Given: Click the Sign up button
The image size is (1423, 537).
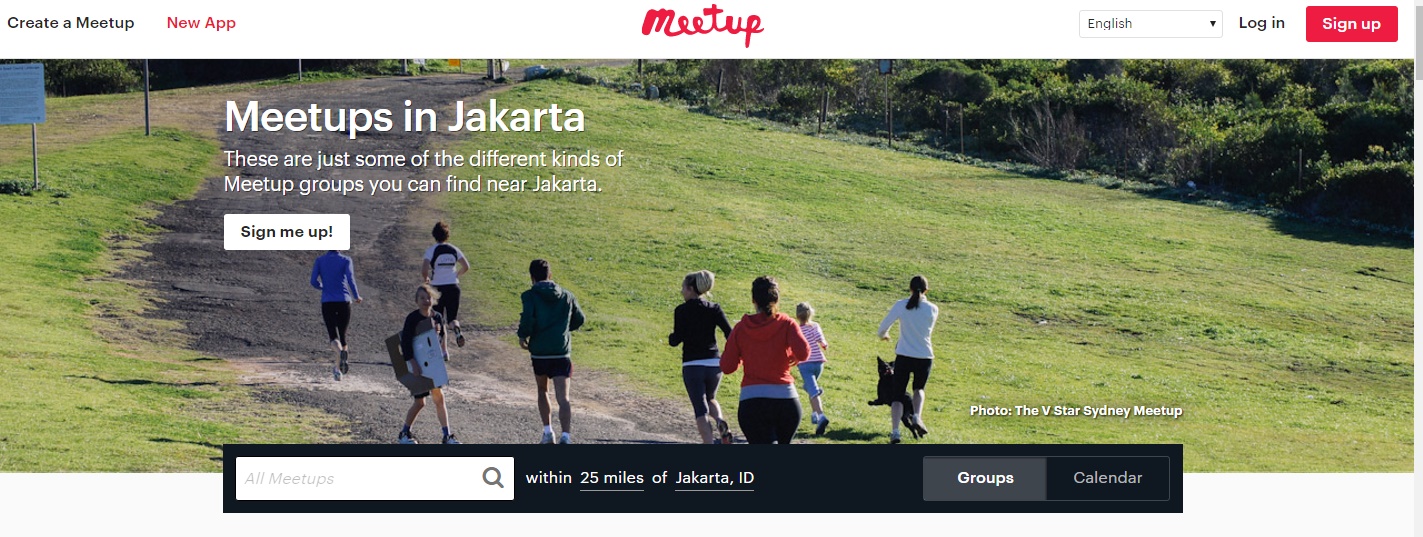Looking at the screenshot, I should click(1351, 24).
